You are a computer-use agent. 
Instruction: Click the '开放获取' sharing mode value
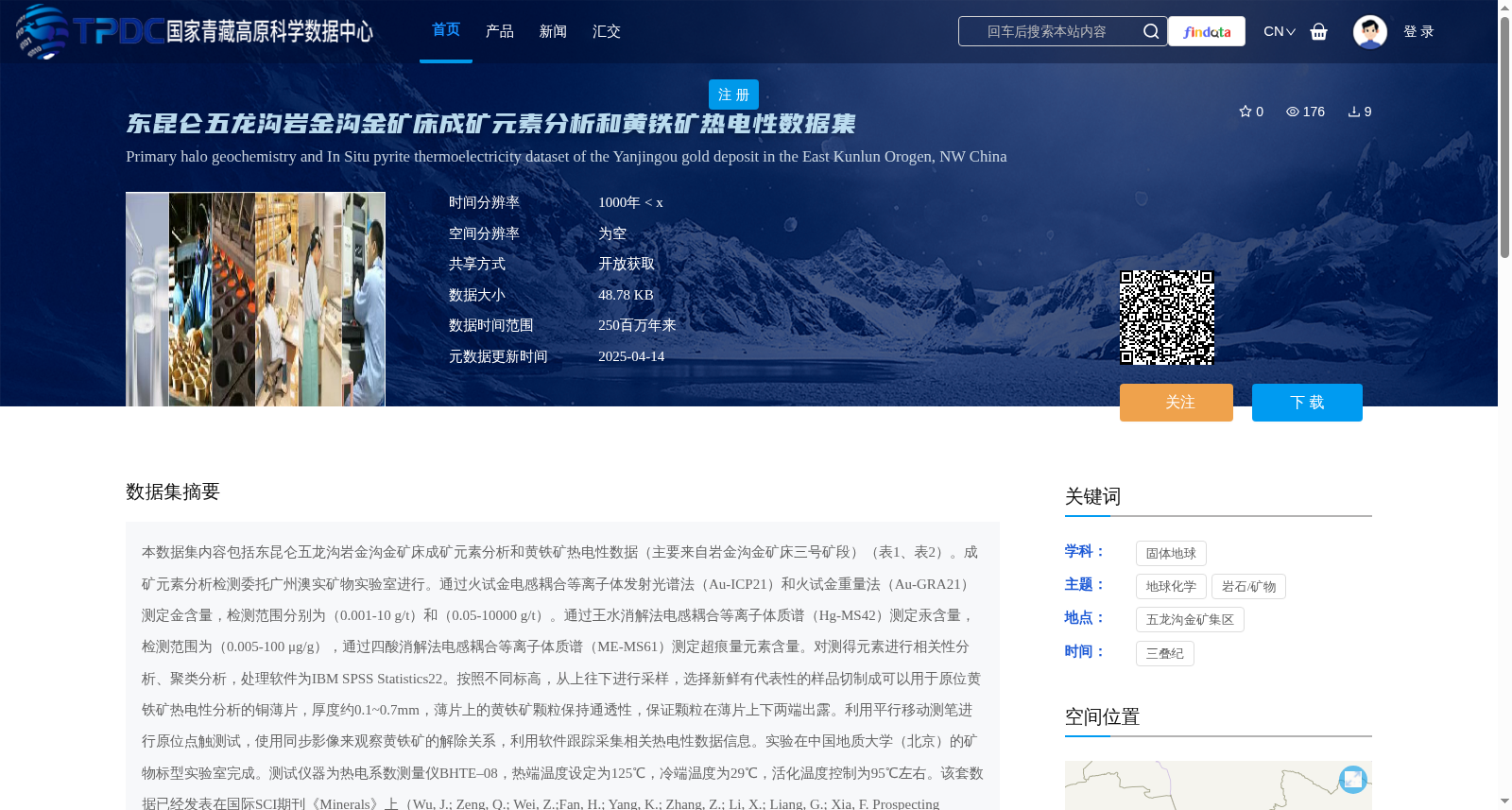pyautogui.click(x=627, y=264)
